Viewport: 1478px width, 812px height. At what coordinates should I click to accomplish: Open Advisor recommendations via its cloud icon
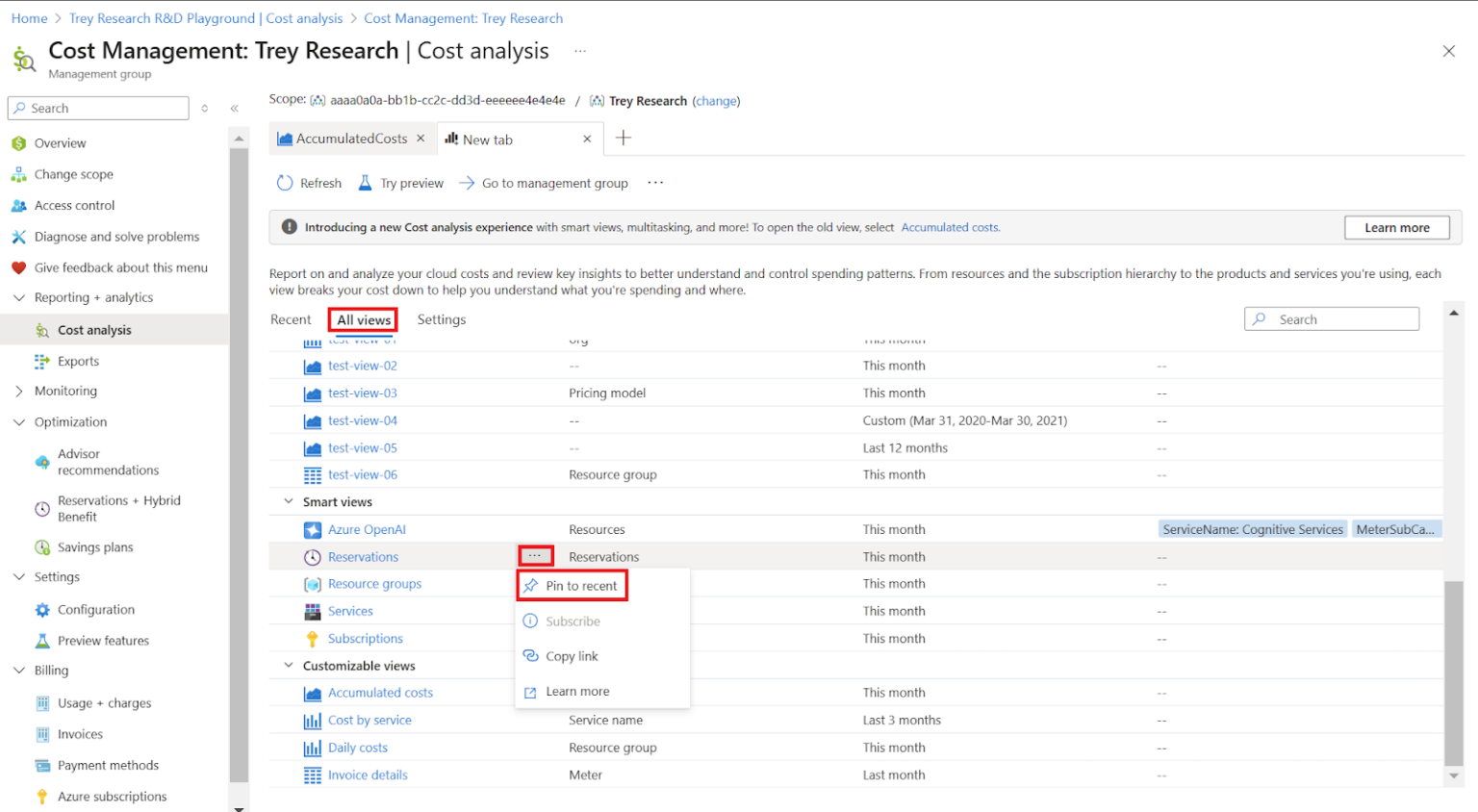pos(42,462)
